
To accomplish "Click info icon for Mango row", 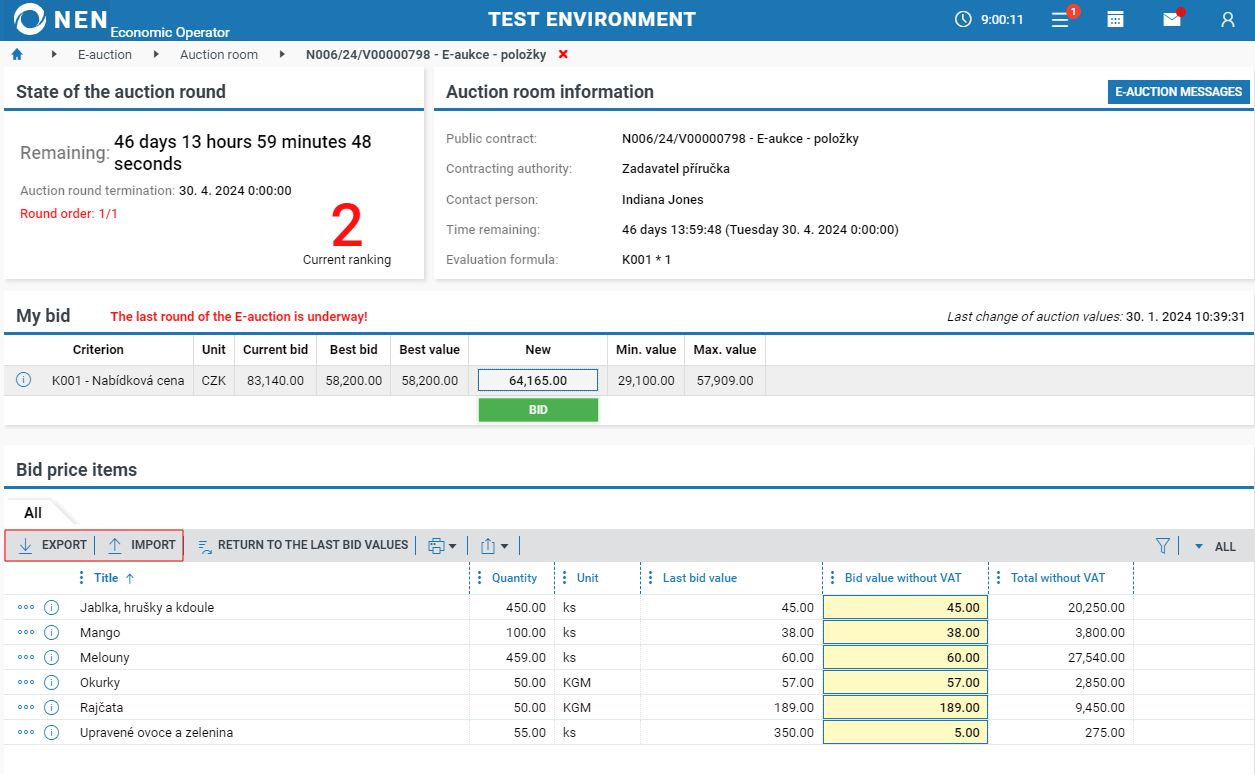I will click(x=52, y=633).
